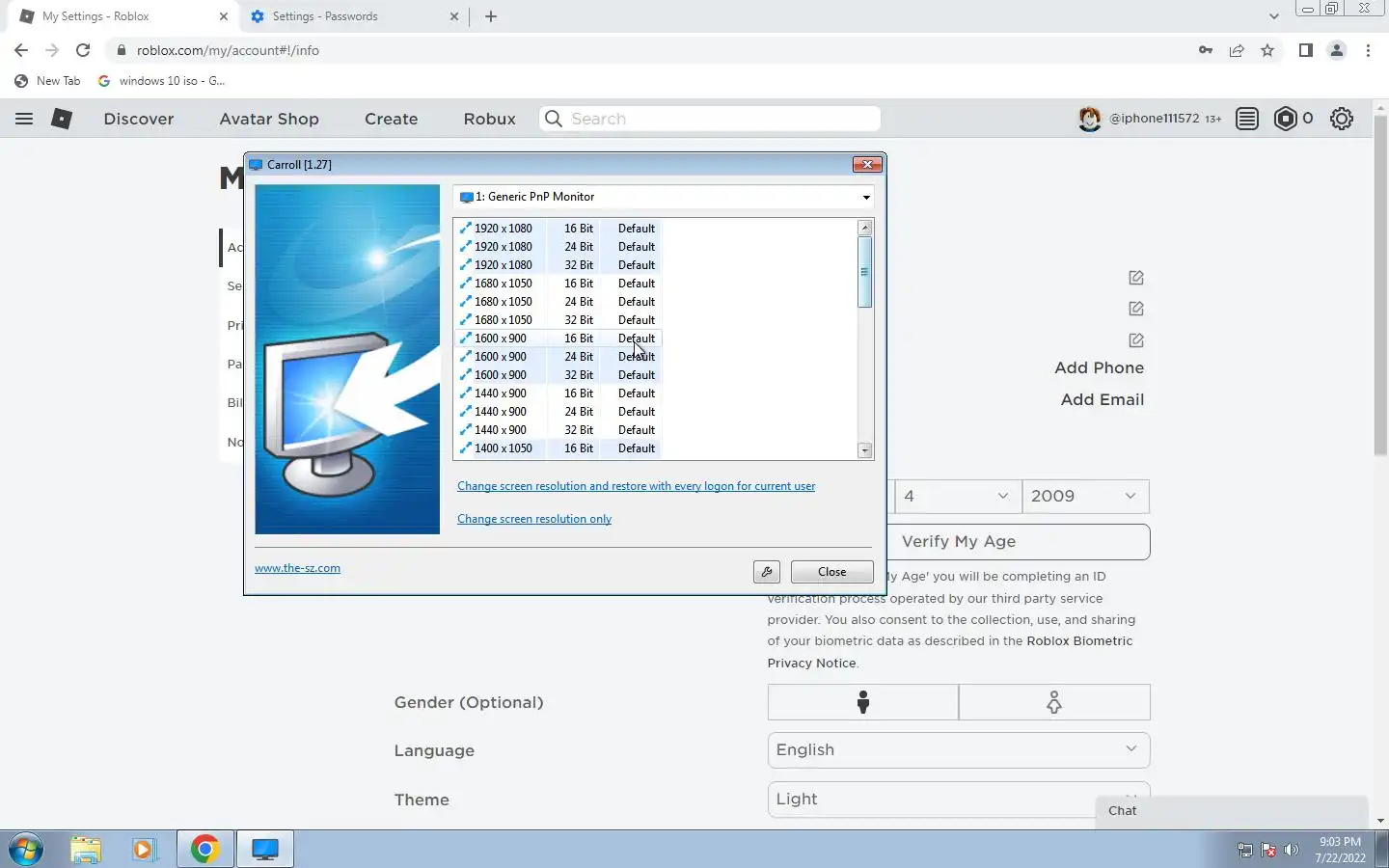The width and height of the screenshot is (1389, 868).
Task: Click the page vertical scrollbar thumb
Action: pos(1380,285)
